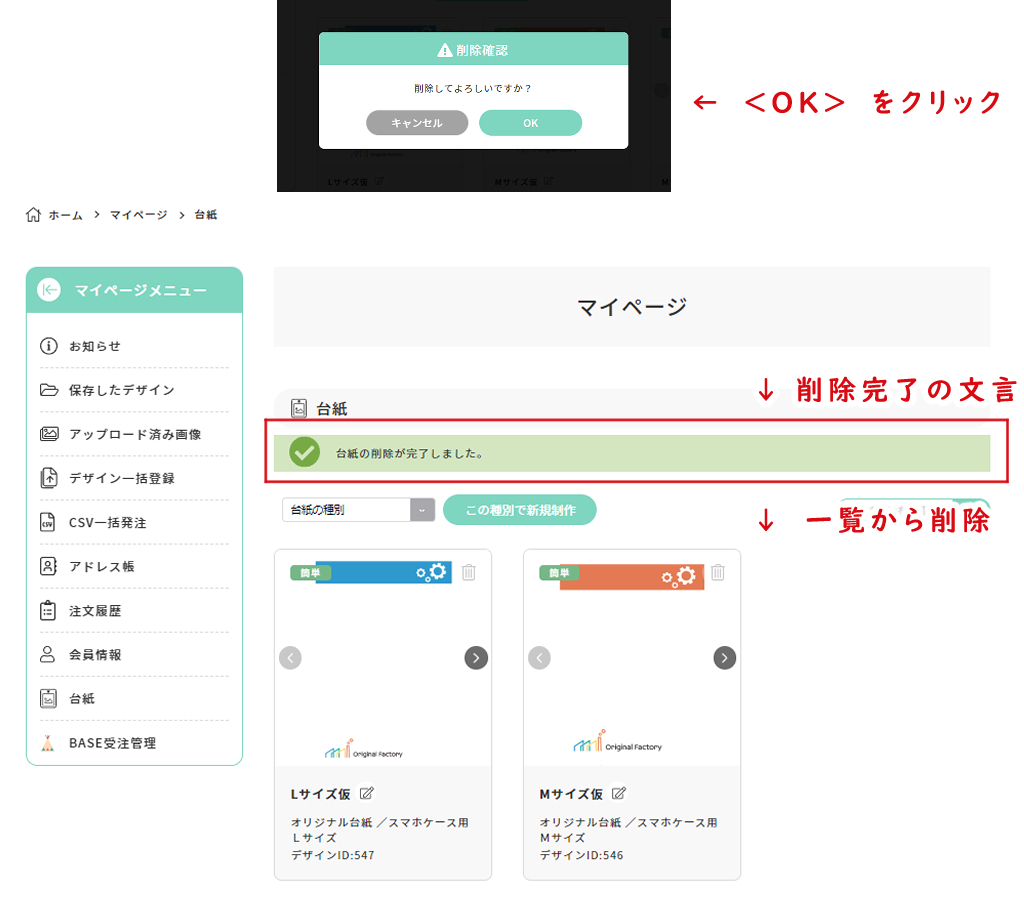The image size is (1024, 900).
Task: Click the collapse arrow in マイページメニュー header
Action: tap(49, 290)
